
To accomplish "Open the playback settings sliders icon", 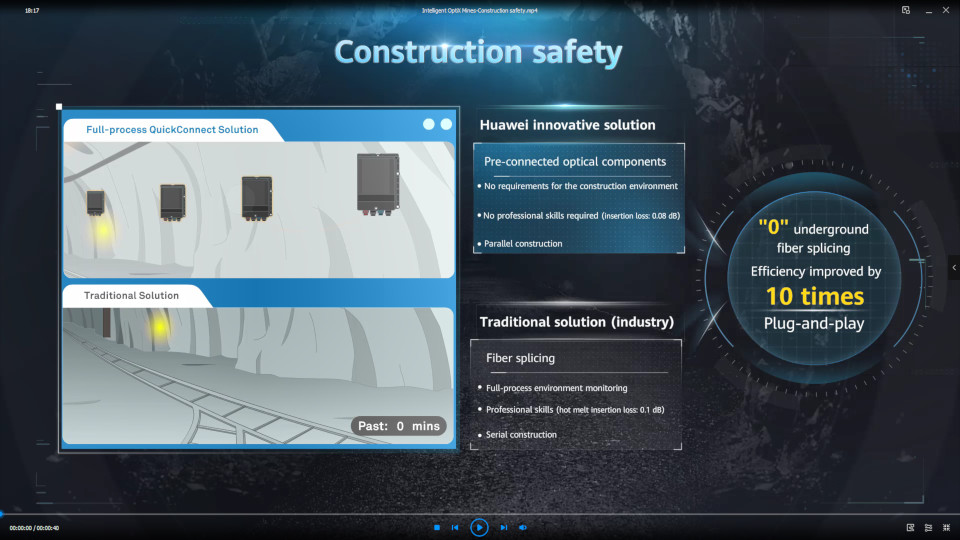I will [928, 527].
